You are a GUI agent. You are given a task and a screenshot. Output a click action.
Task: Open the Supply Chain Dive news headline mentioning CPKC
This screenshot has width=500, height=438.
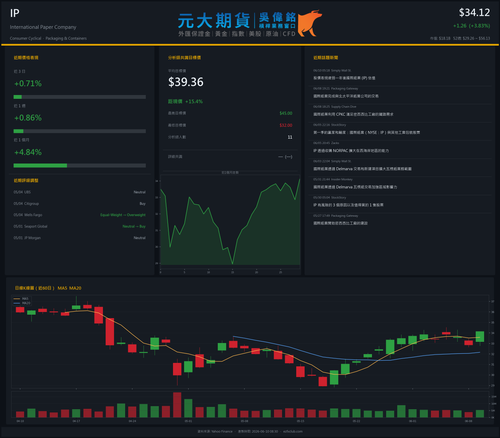(353, 114)
